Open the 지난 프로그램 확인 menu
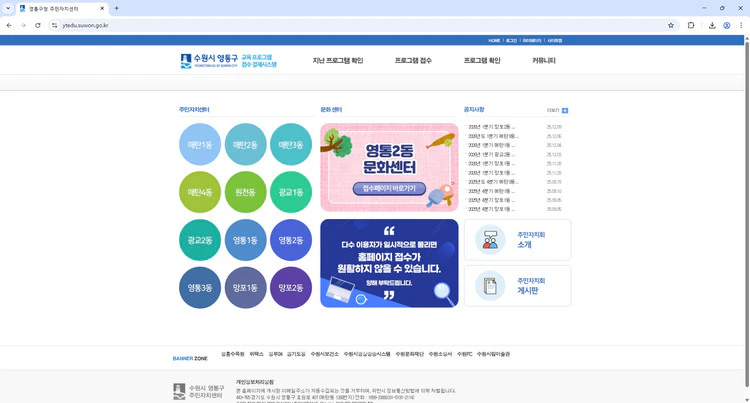This screenshot has width=750, height=403. [x=337, y=61]
